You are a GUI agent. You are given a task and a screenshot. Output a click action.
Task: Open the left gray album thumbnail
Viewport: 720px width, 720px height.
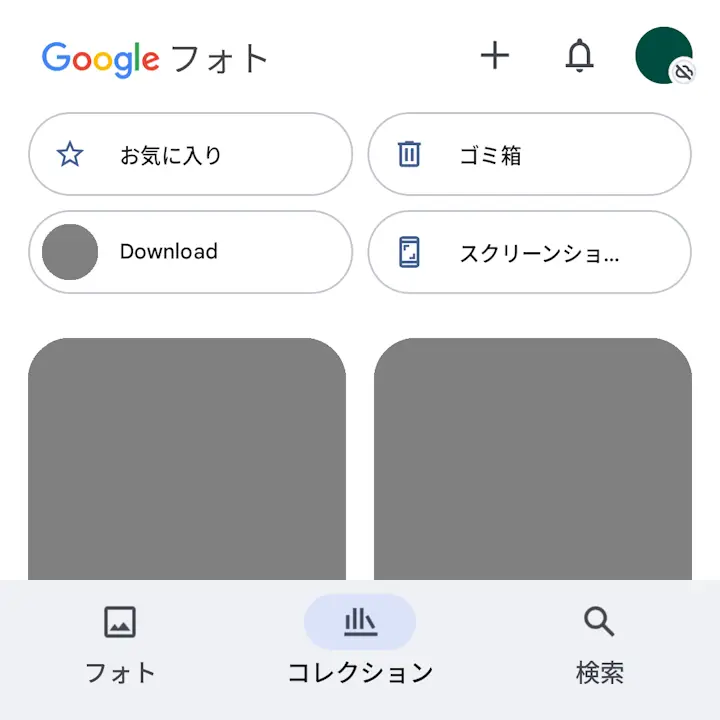[x=187, y=459]
